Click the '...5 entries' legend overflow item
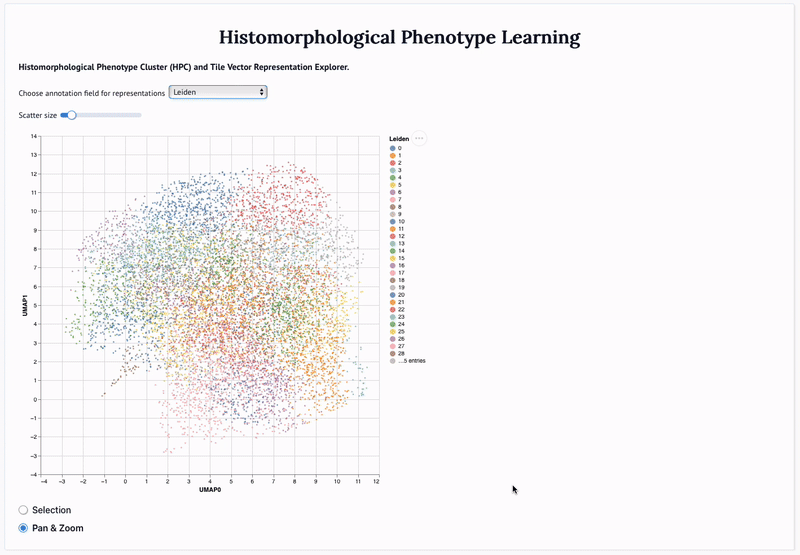The image size is (800, 555). (x=411, y=361)
